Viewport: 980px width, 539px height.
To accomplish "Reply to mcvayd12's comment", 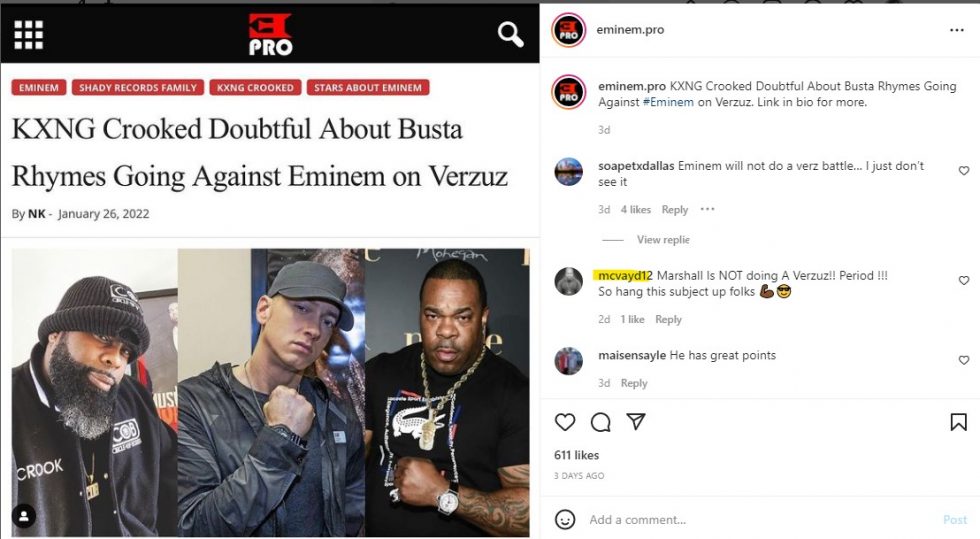I will click(x=668, y=320).
